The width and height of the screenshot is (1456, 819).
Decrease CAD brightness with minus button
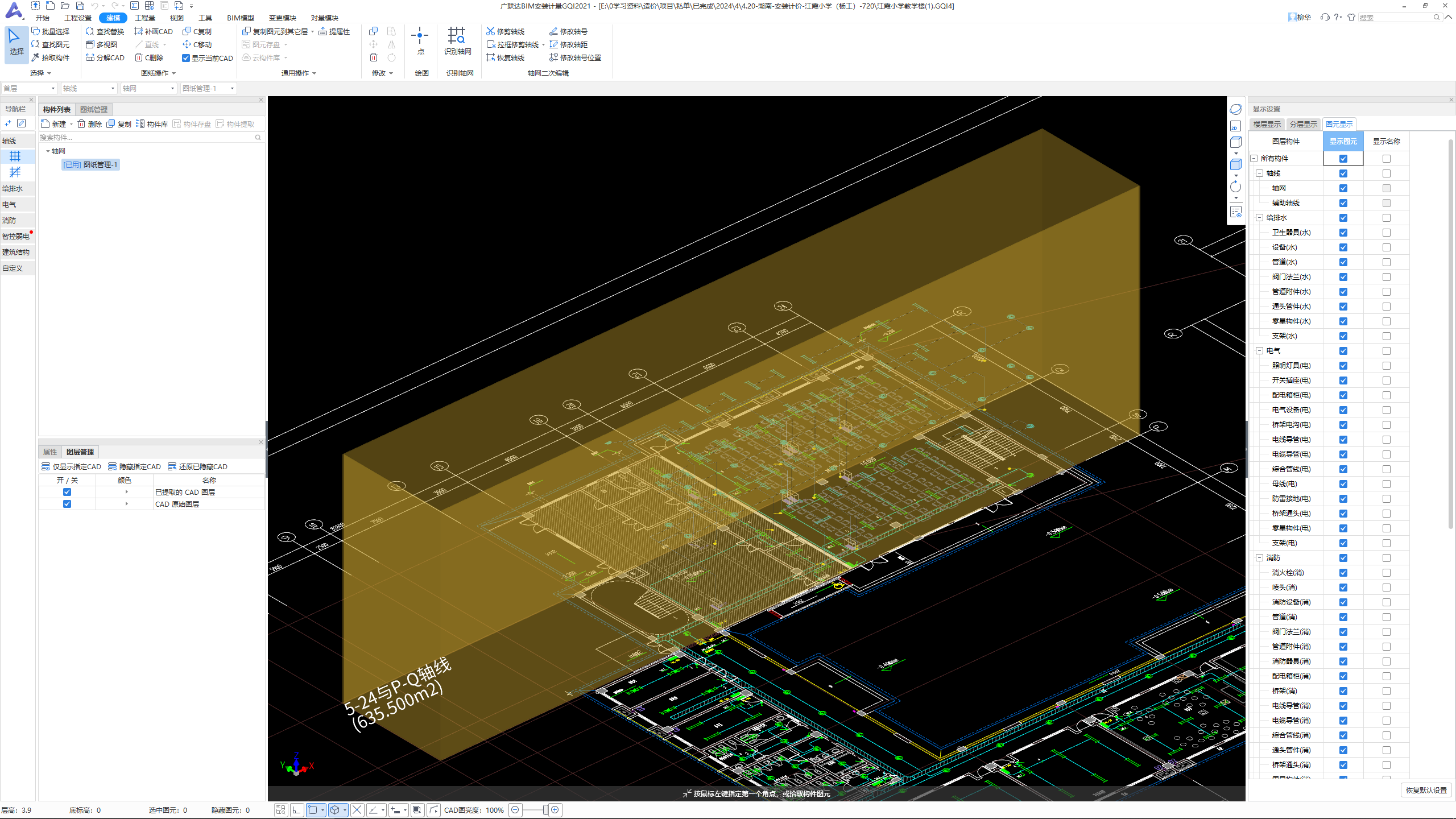(x=515, y=810)
